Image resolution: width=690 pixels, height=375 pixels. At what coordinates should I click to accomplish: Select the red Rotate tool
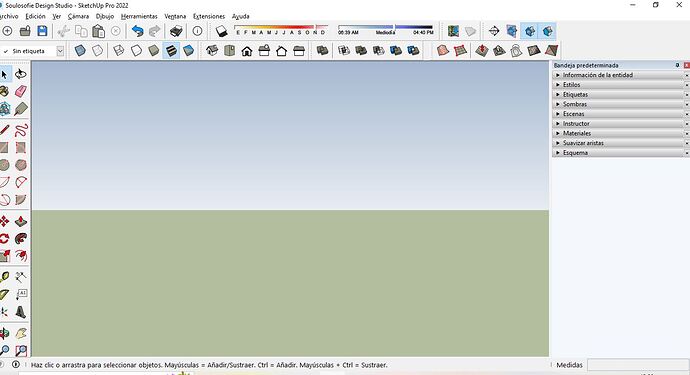[x=4, y=239]
